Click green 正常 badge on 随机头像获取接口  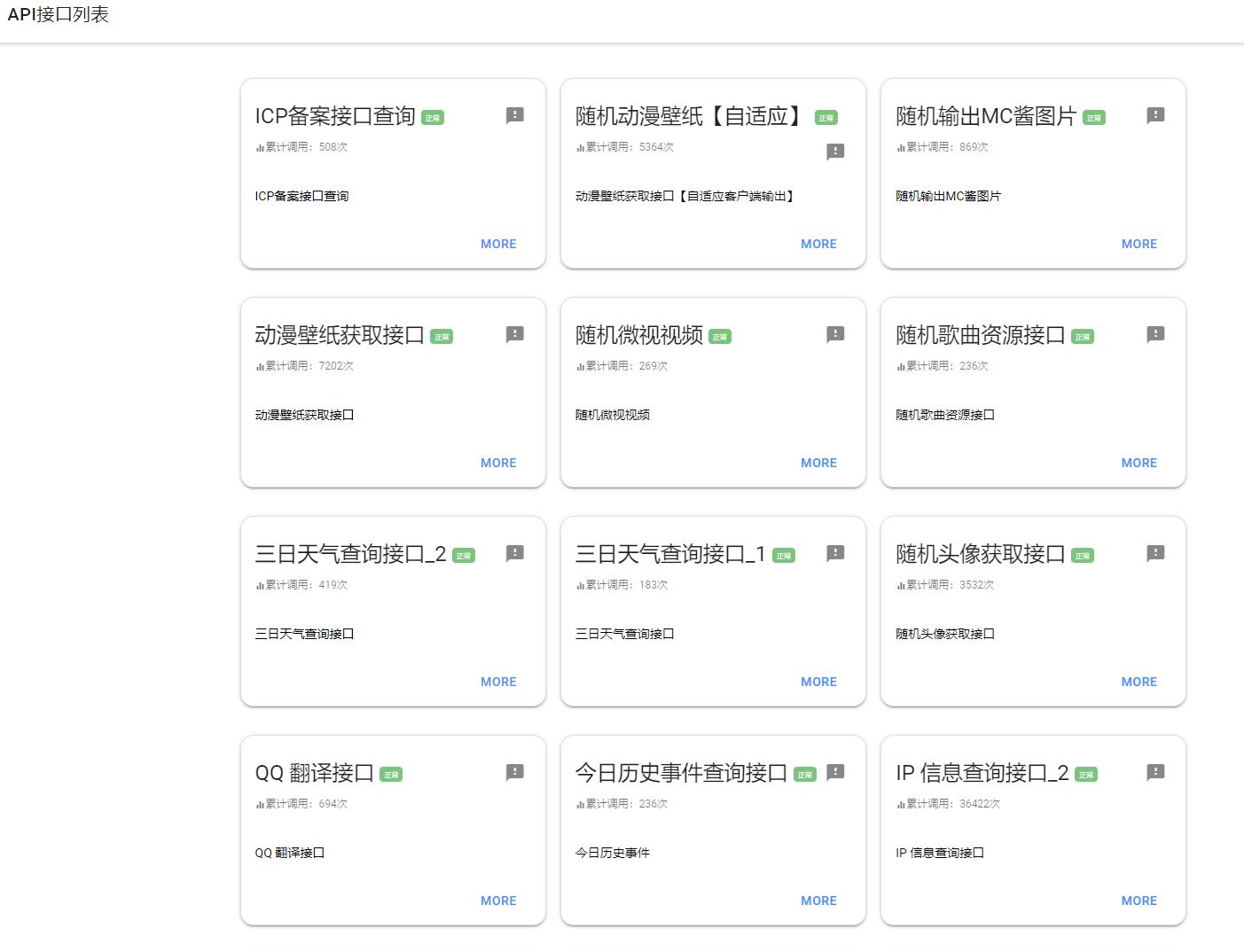1083,556
